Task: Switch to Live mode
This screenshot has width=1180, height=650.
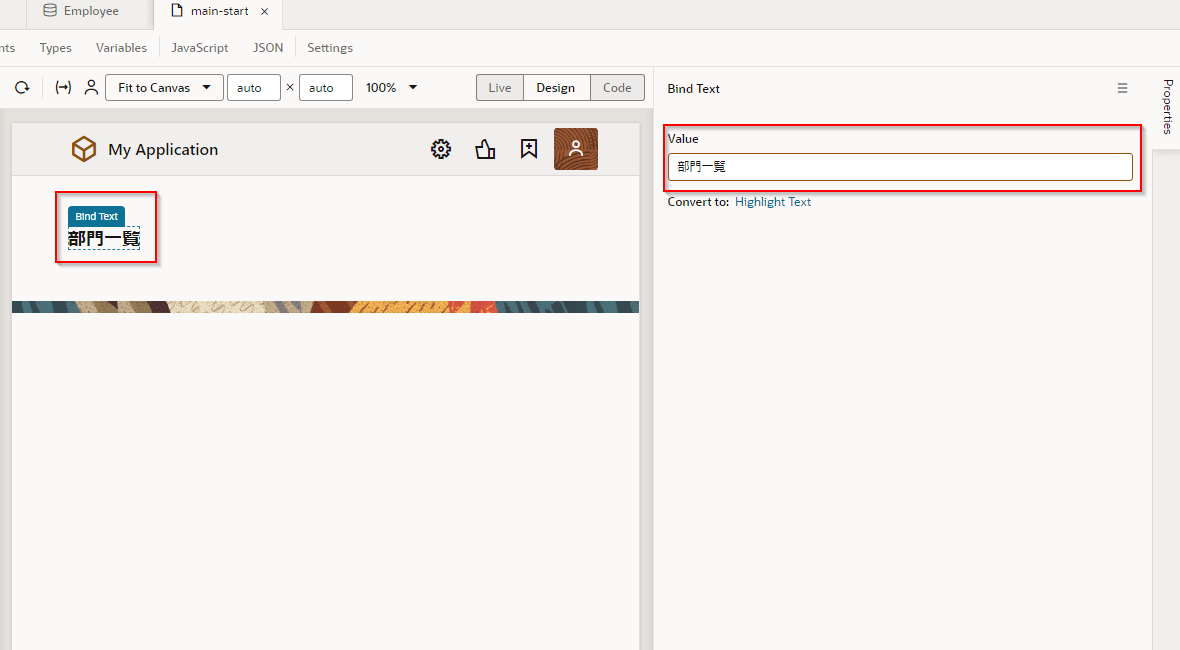Action: pos(500,88)
